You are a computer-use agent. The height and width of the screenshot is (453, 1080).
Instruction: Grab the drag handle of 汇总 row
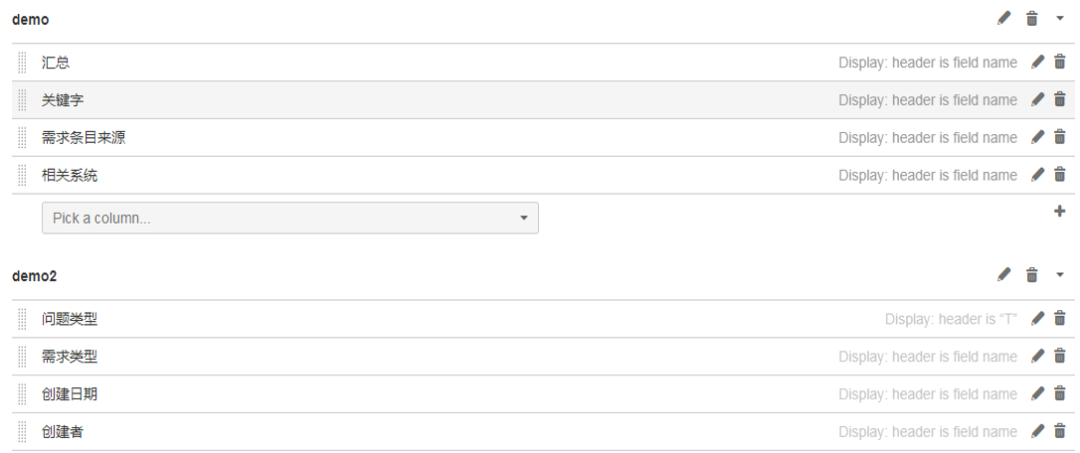point(22,62)
